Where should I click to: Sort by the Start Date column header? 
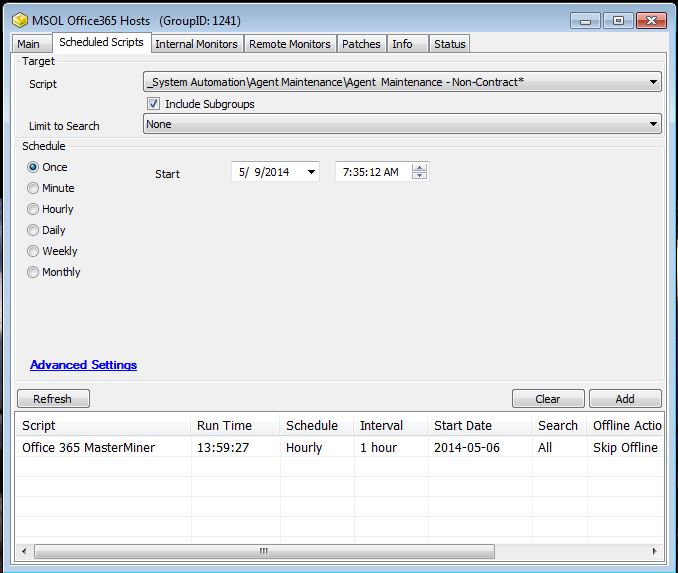(480, 426)
